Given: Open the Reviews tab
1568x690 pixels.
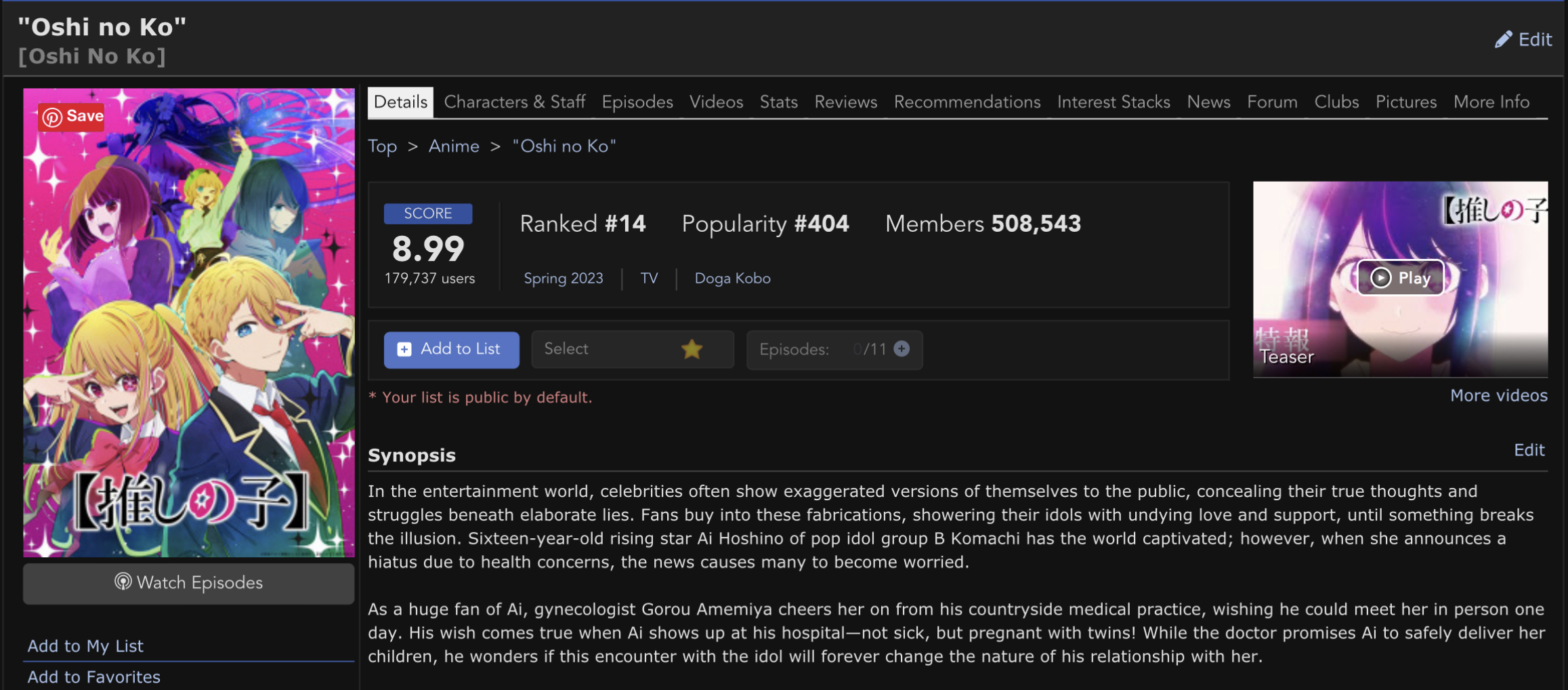Looking at the screenshot, I should coord(845,102).
